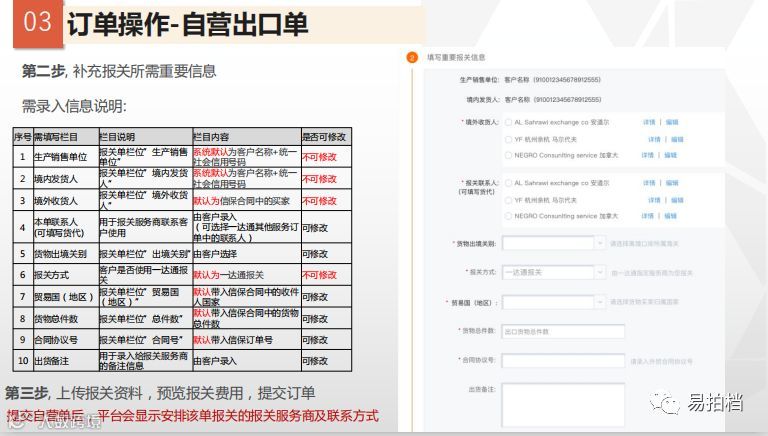Viewport: 768px width, 436px height.
Task: Click table cell 贸易国（地区） in row 7
Action: click(66, 297)
